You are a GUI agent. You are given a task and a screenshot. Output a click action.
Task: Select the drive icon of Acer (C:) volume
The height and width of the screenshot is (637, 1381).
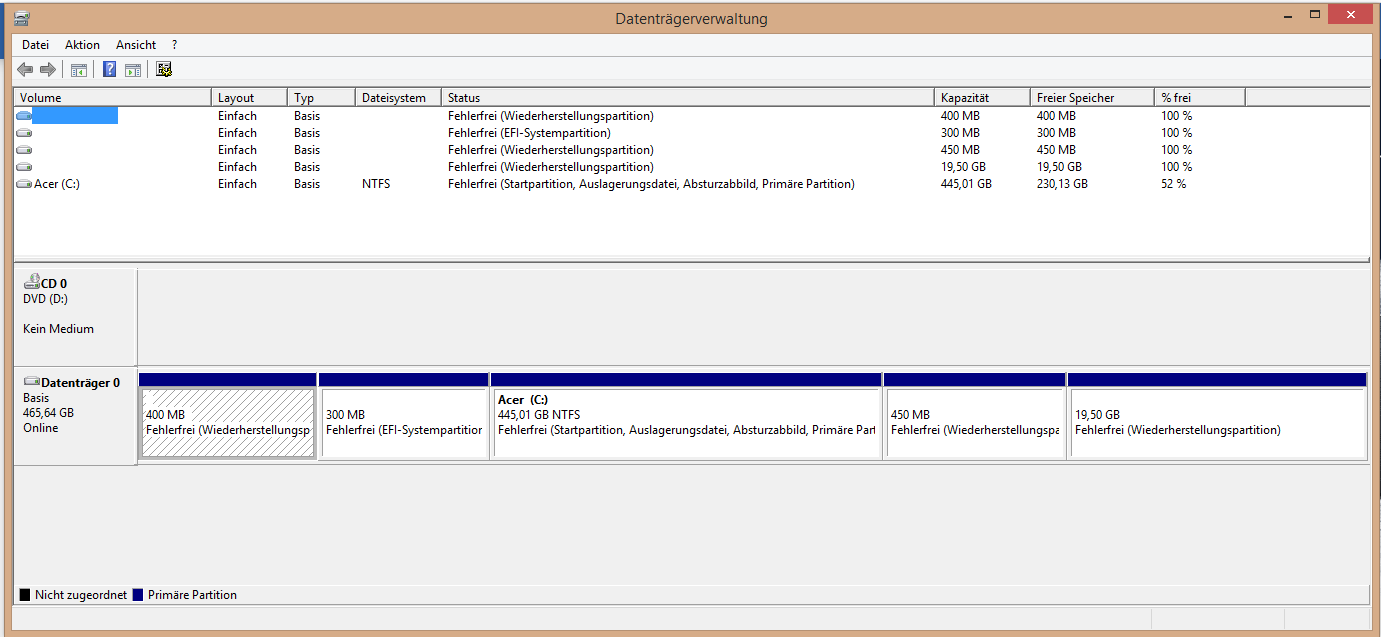point(24,184)
